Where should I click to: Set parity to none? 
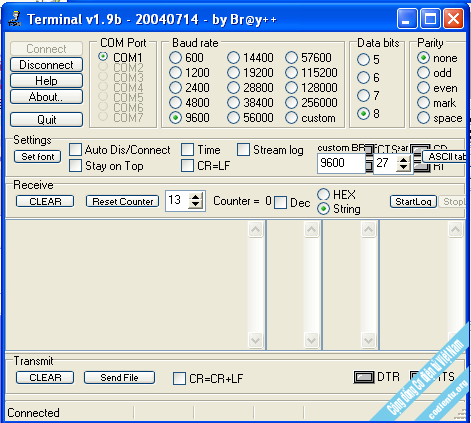tap(423, 58)
